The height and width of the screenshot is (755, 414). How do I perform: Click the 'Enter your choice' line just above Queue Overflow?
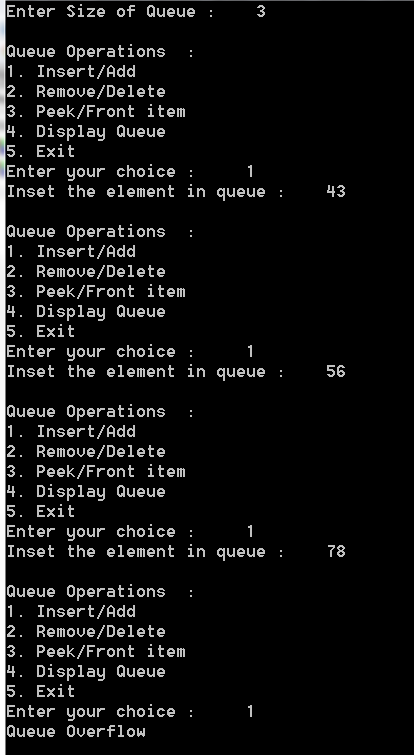click(130, 712)
